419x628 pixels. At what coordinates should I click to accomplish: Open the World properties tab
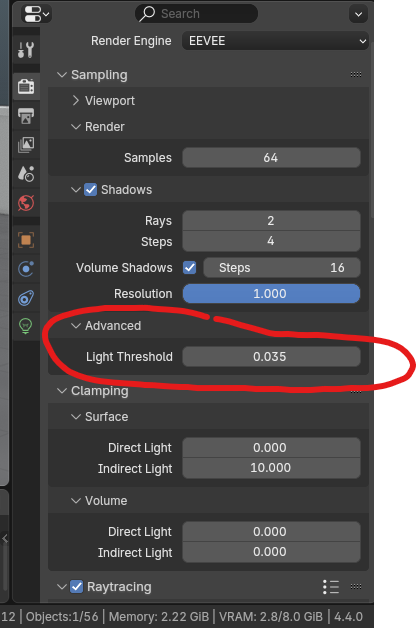pyautogui.click(x=26, y=203)
